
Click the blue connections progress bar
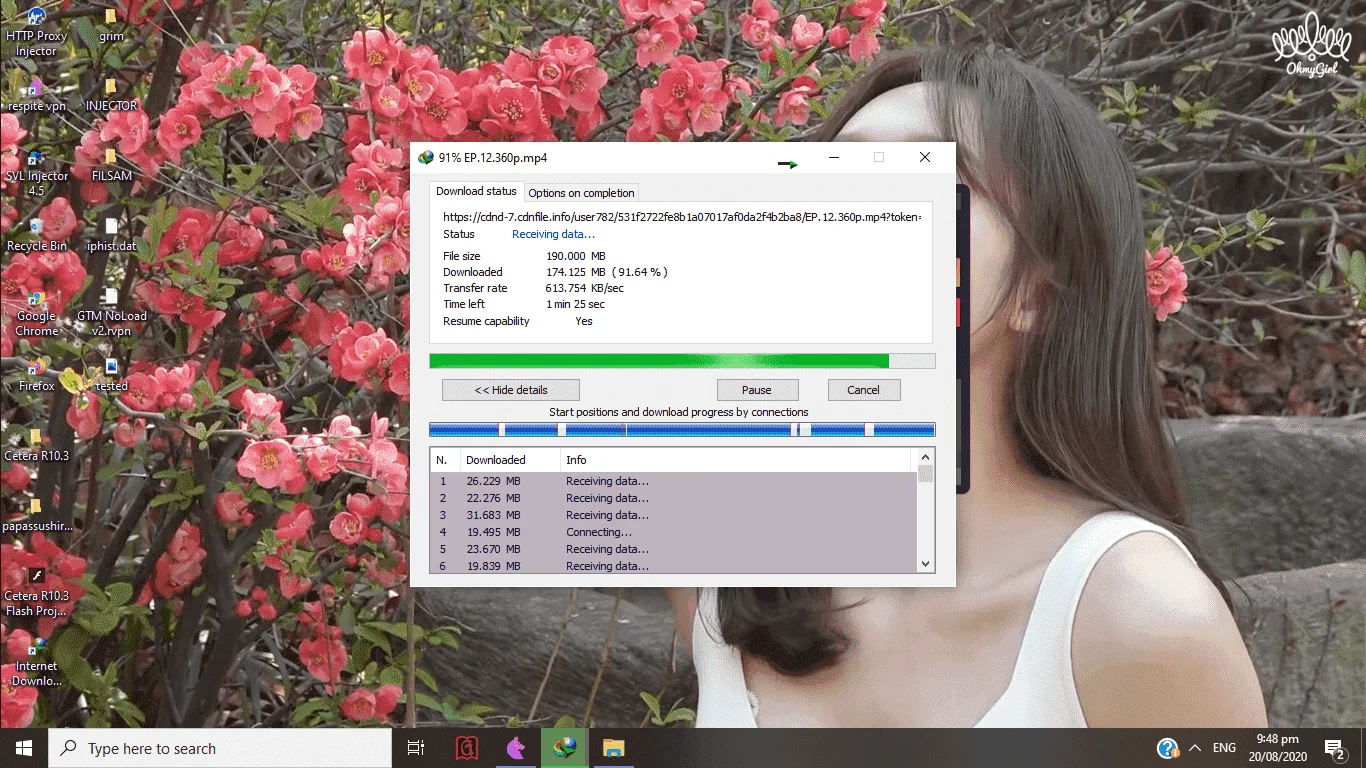[682, 429]
